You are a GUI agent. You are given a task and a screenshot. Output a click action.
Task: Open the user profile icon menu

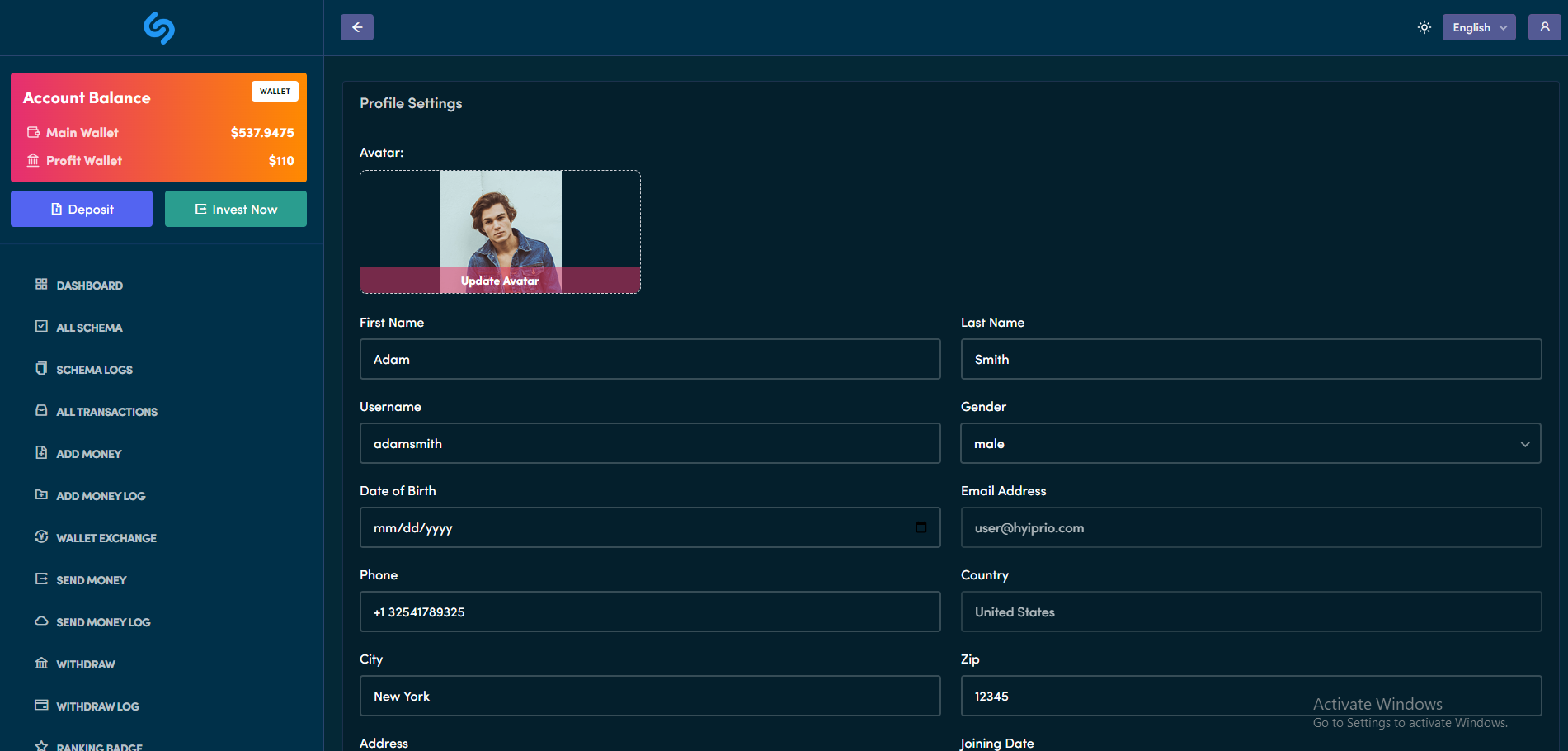point(1544,27)
